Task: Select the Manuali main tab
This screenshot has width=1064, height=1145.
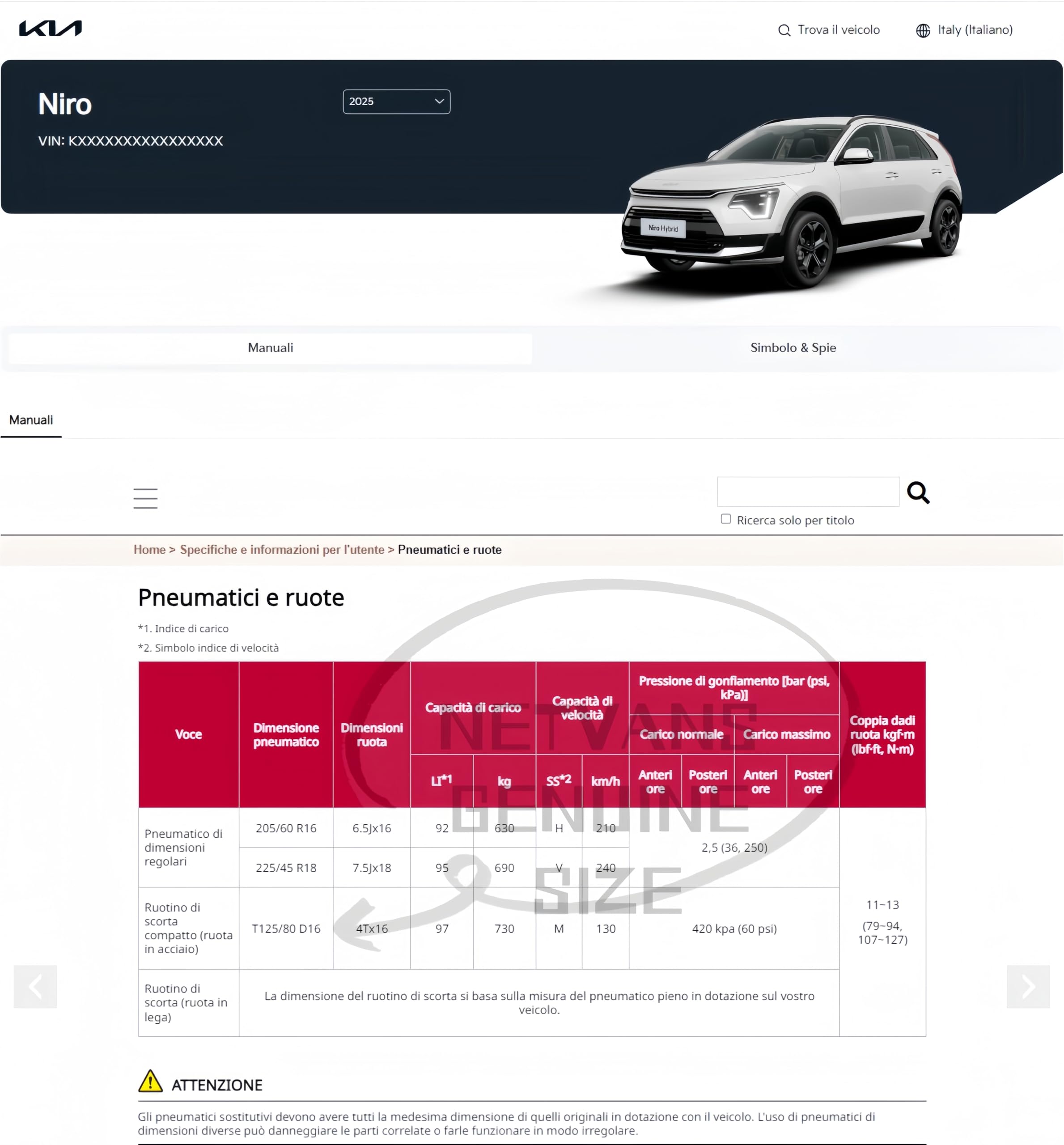Action: (270, 348)
